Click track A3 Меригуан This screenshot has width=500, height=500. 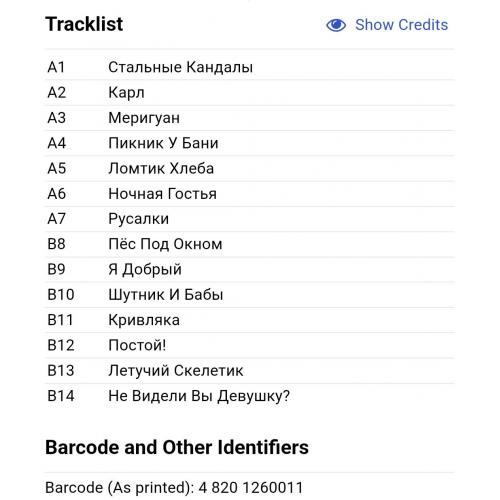click(250, 118)
